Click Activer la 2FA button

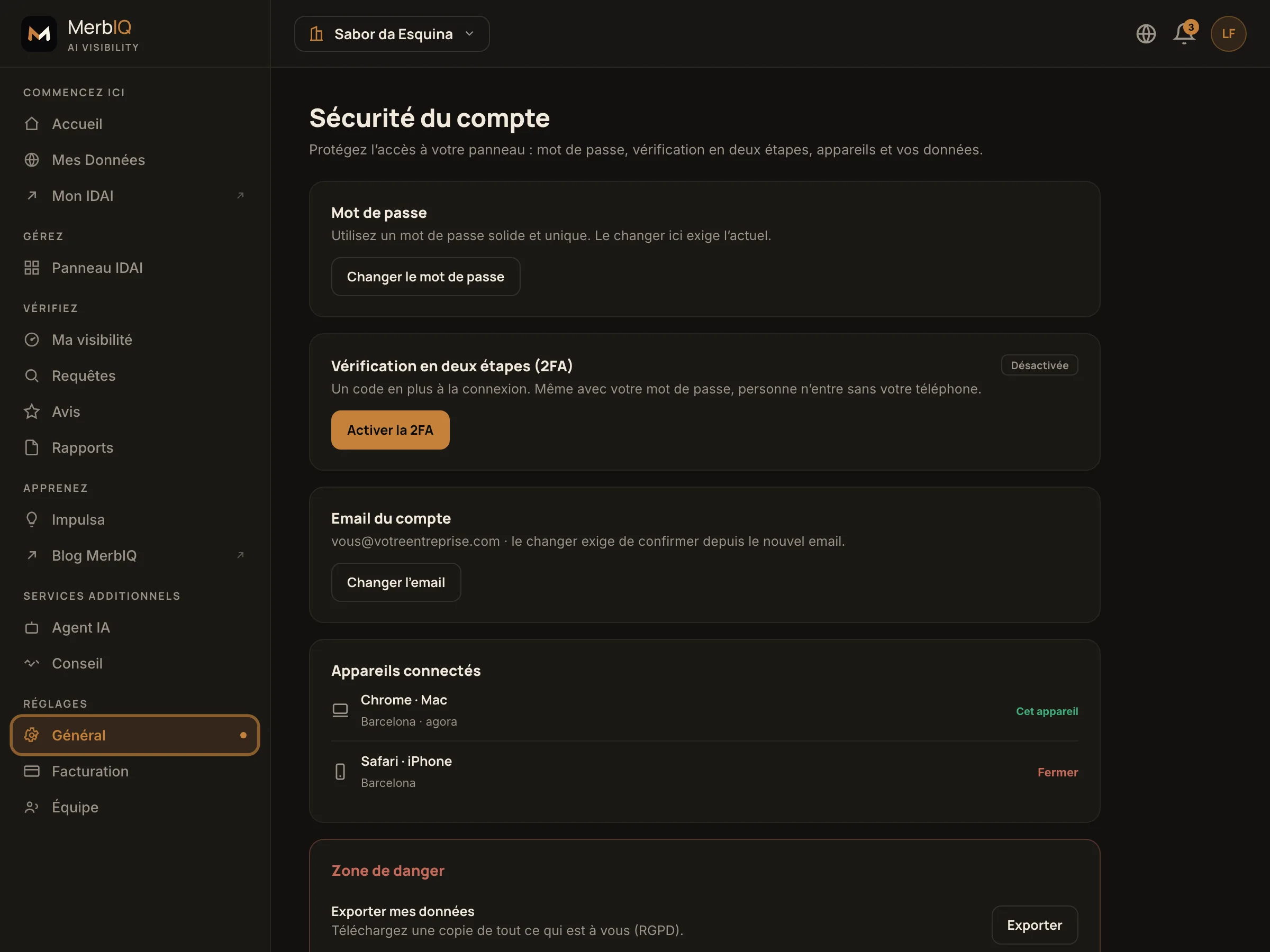click(390, 430)
